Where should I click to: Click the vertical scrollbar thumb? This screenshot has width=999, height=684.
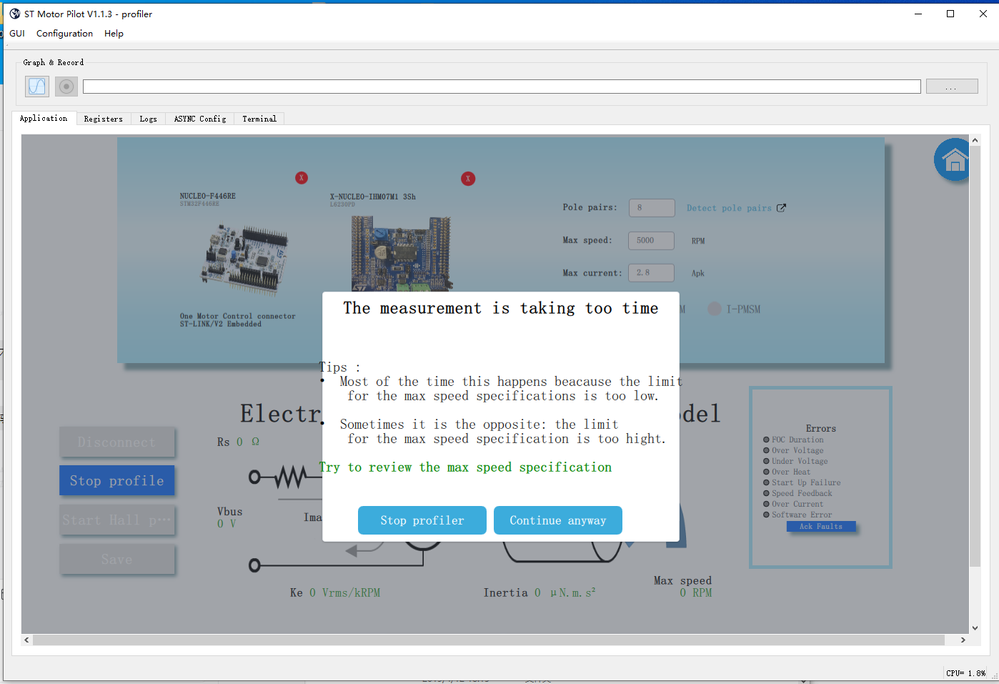point(975,357)
